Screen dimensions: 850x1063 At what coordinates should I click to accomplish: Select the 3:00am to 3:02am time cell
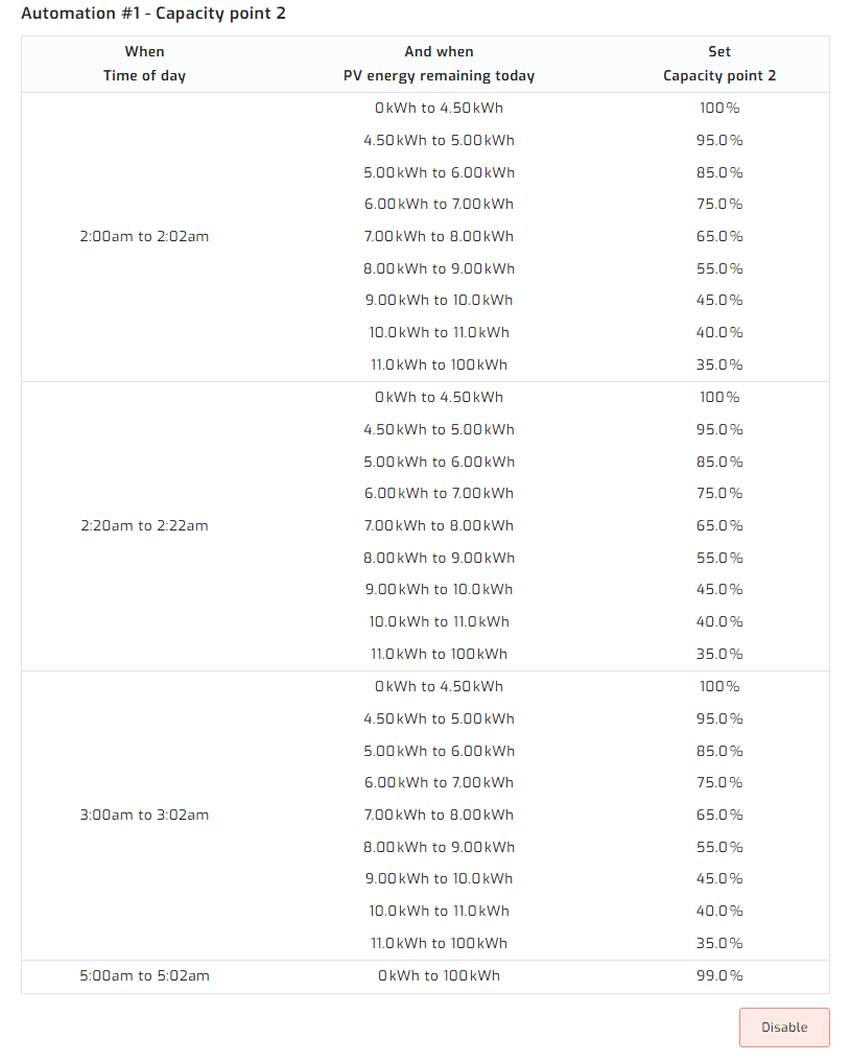(x=144, y=815)
